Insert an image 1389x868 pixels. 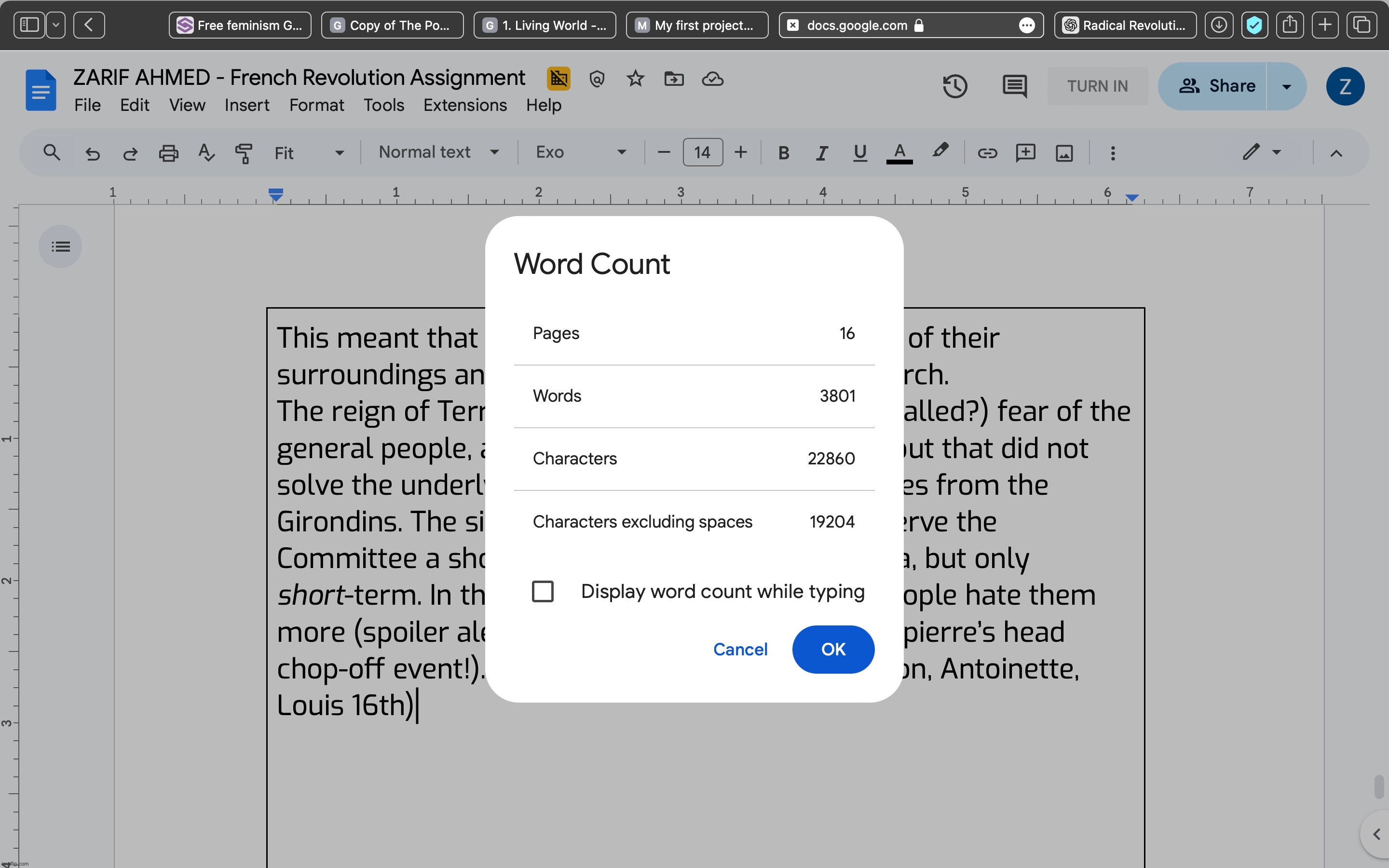(1064, 153)
